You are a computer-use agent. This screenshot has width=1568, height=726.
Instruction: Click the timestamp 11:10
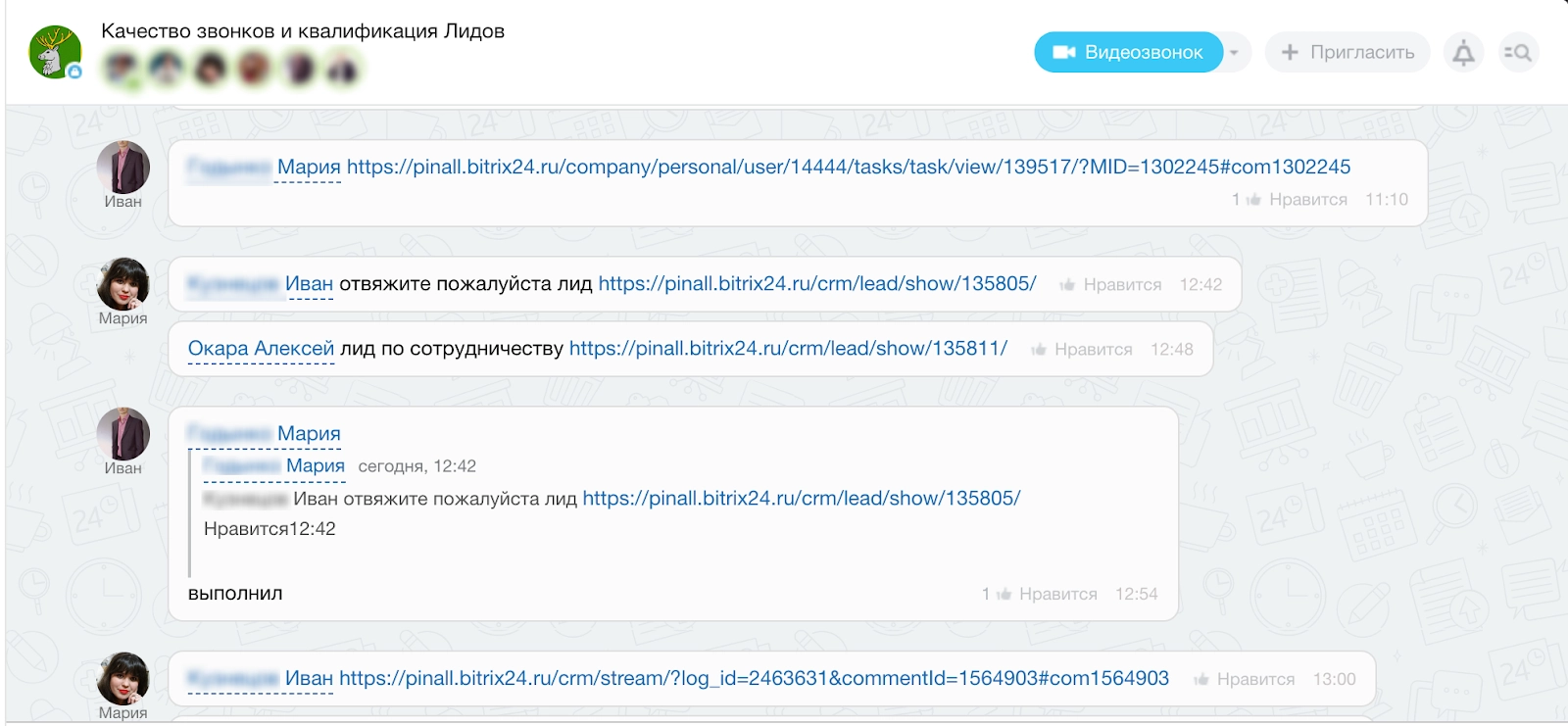(1387, 200)
